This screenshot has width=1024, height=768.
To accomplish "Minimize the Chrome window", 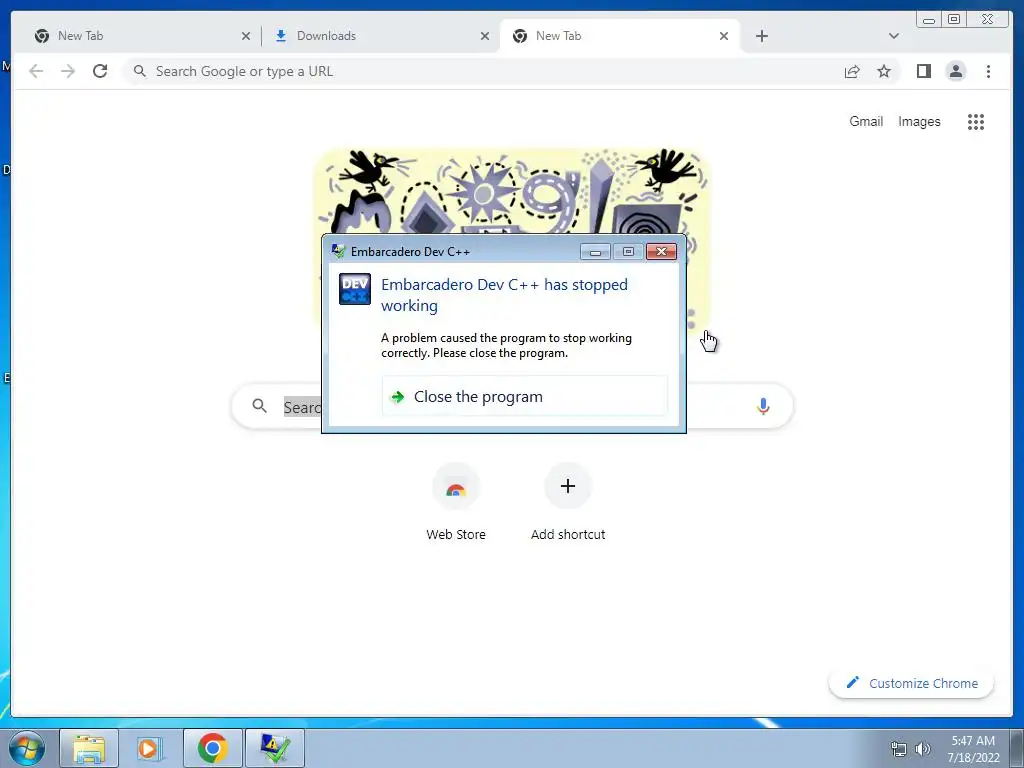I will [x=929, y=20].
